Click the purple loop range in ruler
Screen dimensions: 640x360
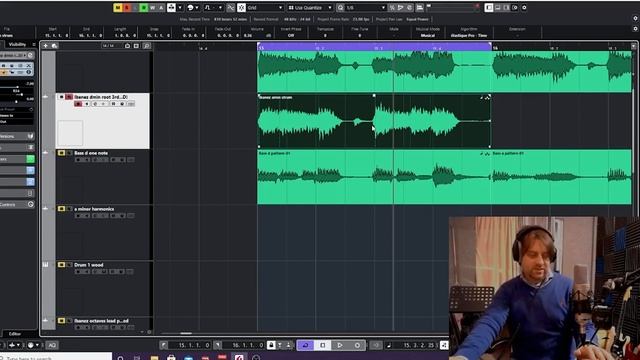374,47
